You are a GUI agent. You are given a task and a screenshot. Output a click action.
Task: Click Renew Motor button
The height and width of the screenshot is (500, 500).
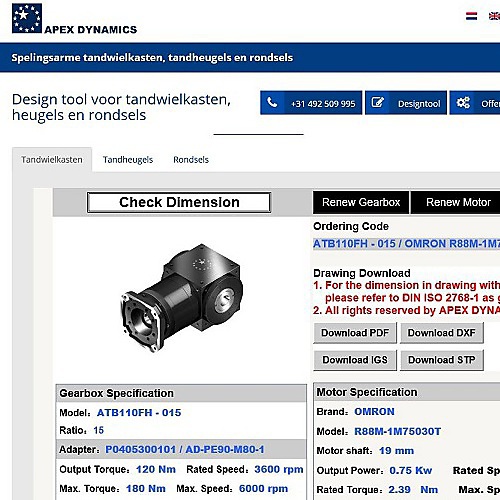[458, 202]
